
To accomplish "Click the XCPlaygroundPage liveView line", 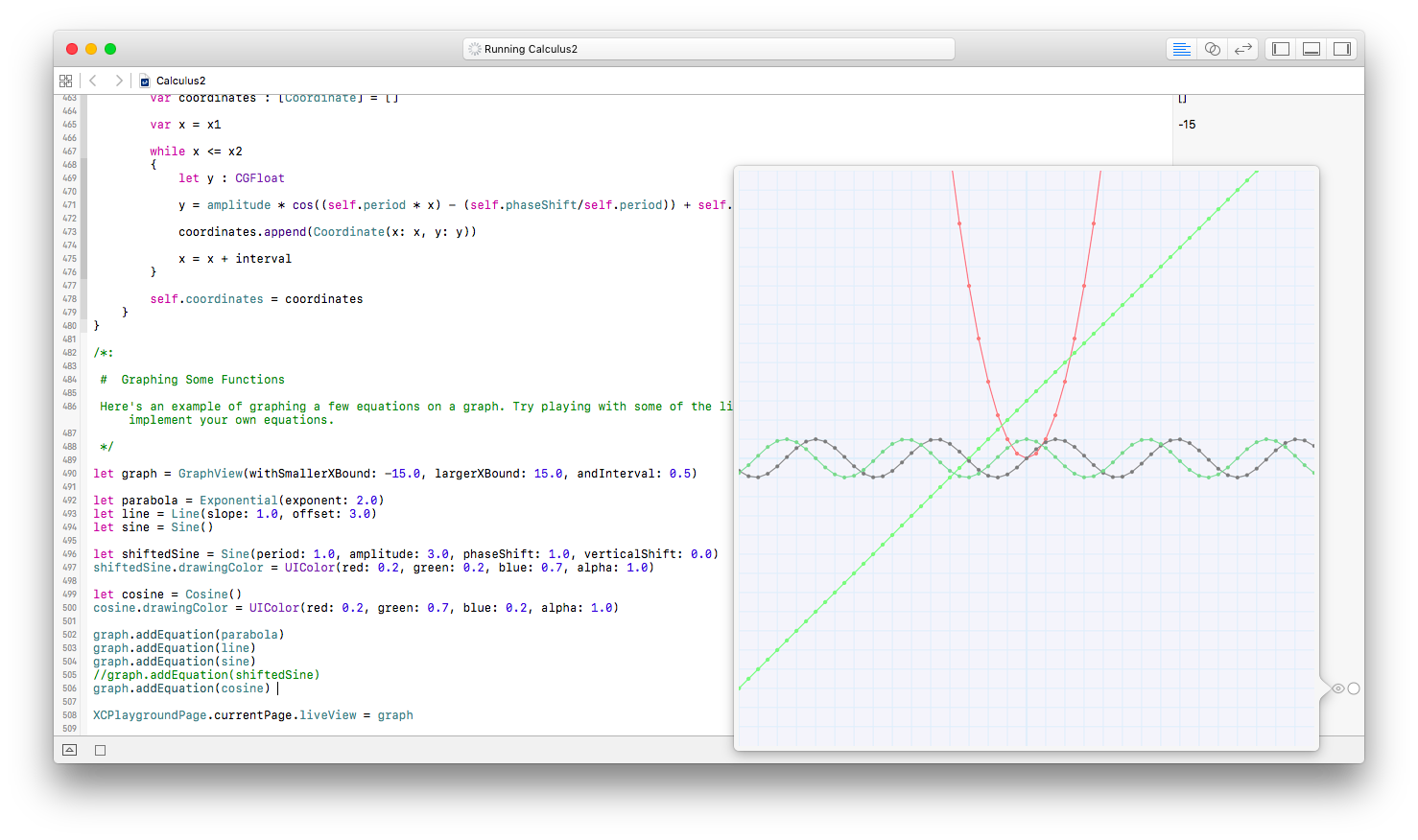I will click(253, 715).
